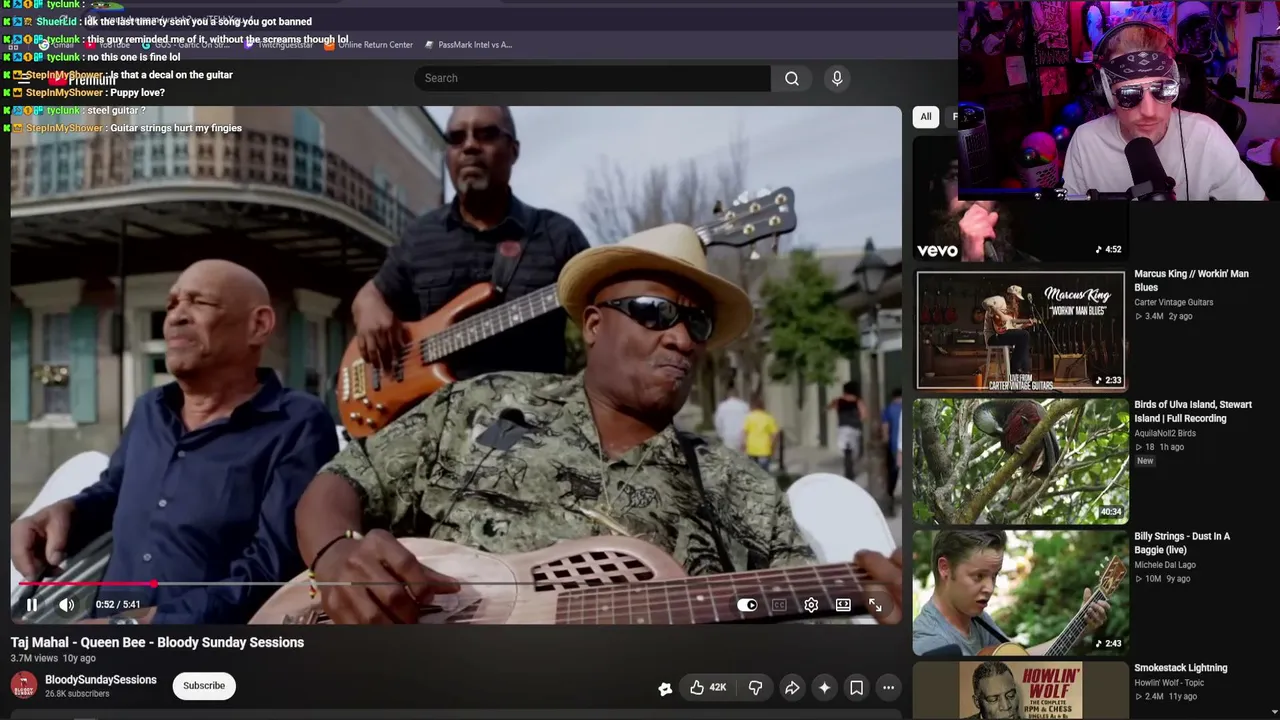Open the Billy Strings Dust In A Baggie thumbnail

click(1021, 593)
